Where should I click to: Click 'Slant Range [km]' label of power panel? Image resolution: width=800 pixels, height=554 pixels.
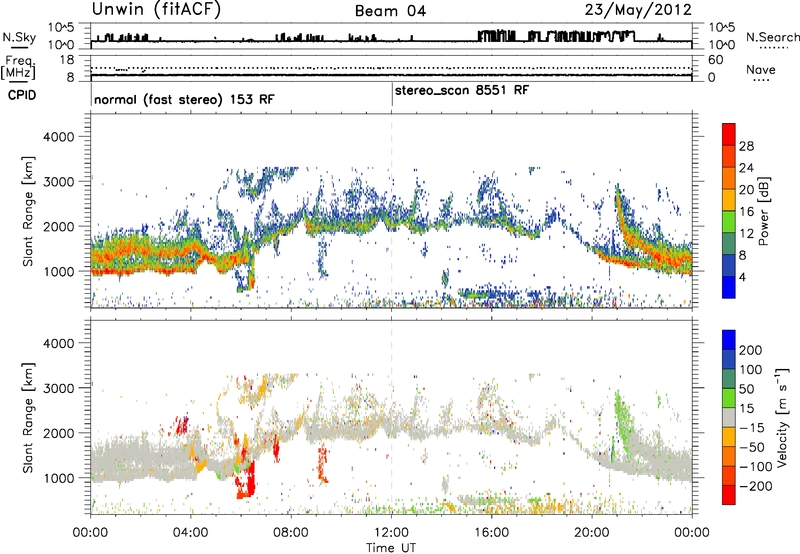pyautogui.click(x=29, y=211)
